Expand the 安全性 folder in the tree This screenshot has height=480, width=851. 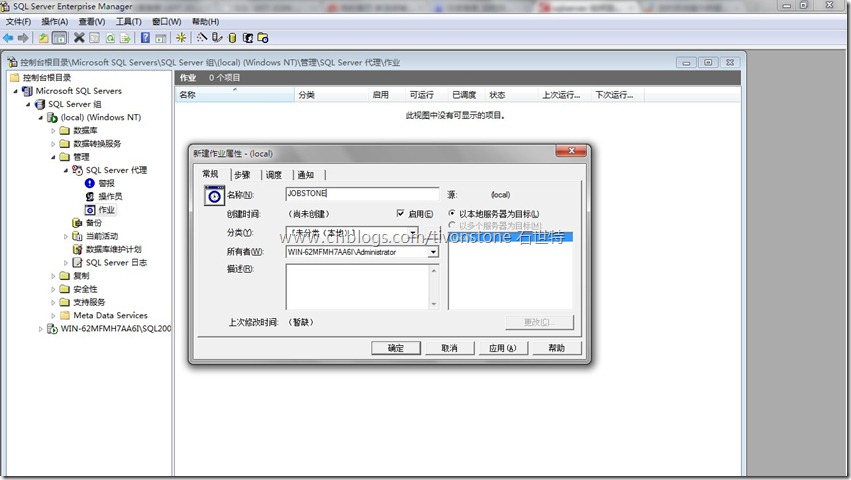[x=53, y=289]
